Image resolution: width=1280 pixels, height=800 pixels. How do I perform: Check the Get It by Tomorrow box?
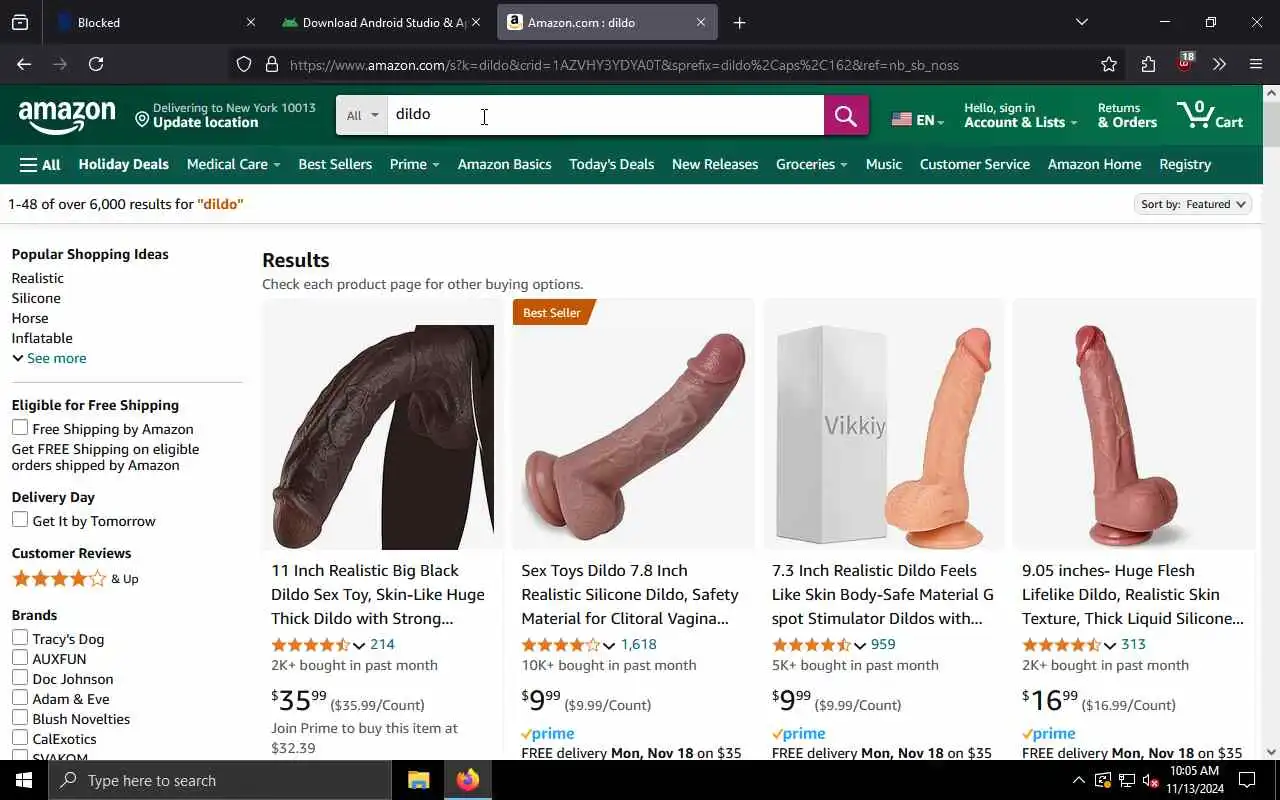20,520
